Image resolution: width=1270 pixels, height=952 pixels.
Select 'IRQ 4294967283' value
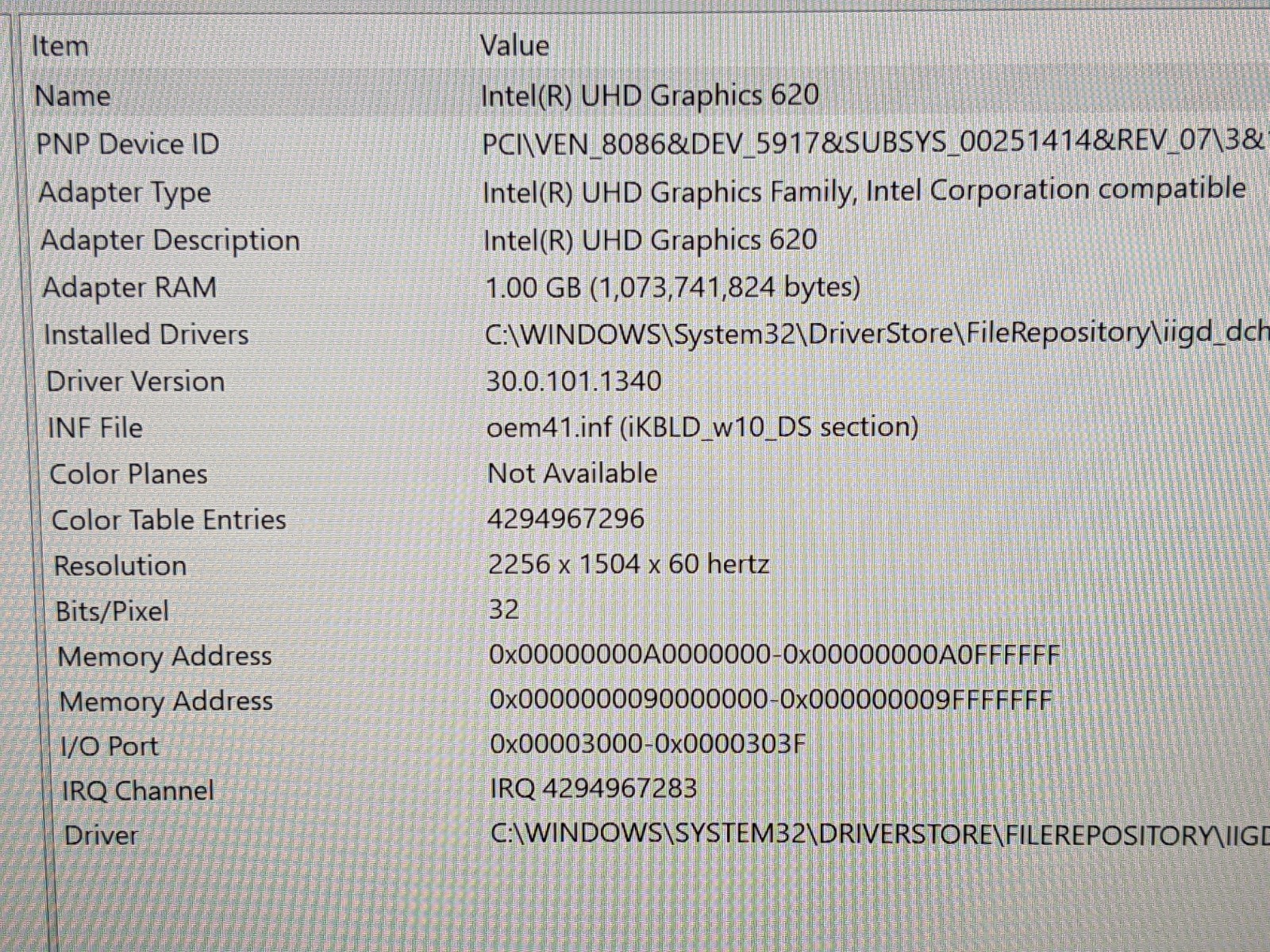(x=594, y=789)
